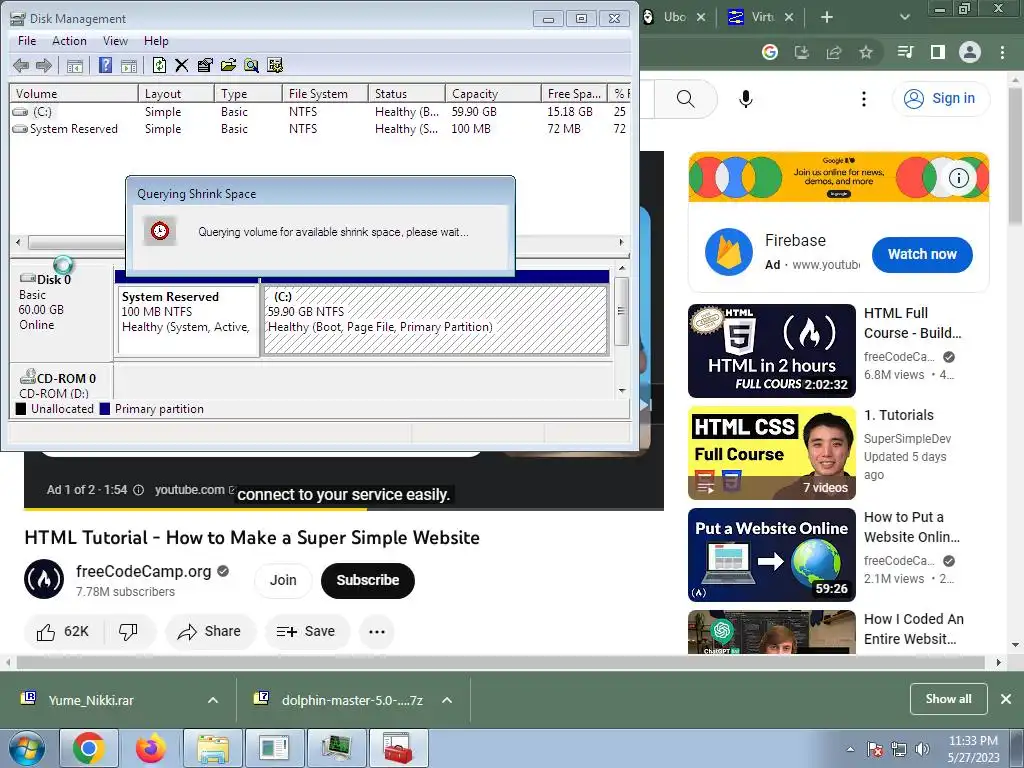Click the dislike thumbs-down button
Screen dimensions: 1024x768
click(129, 632)
